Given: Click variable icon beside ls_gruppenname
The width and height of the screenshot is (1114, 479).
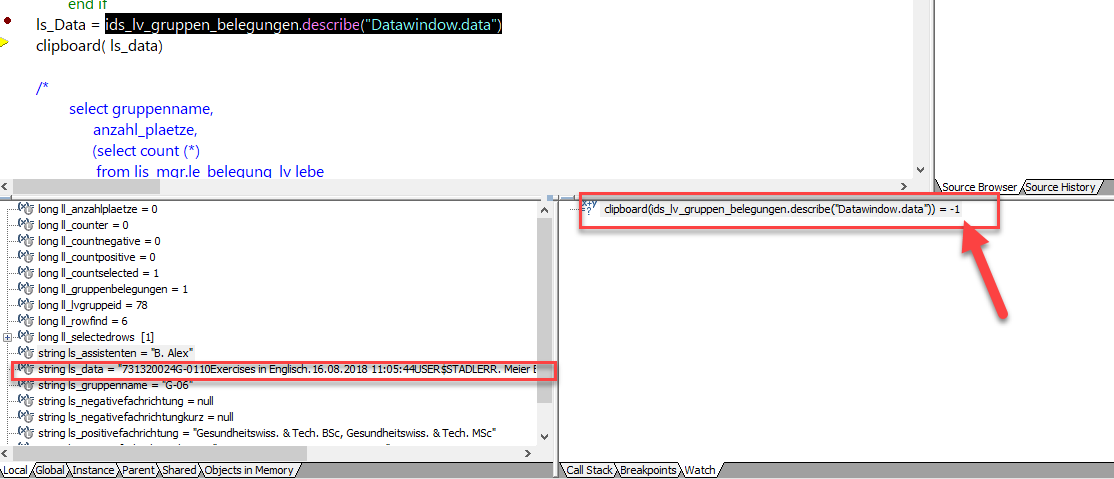Looking at the screenshot, I should 26,385.
